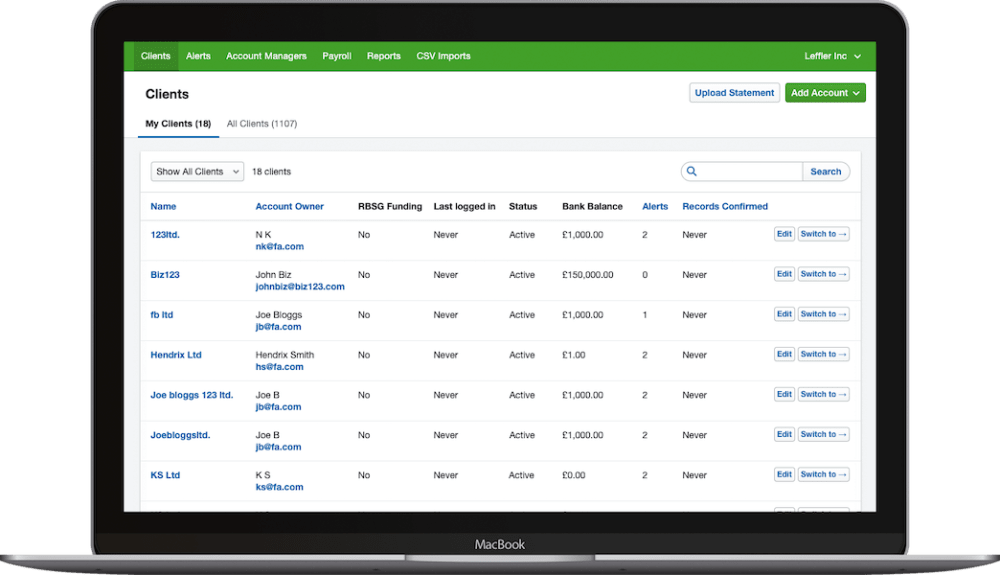Navigate to the Reports section
The image size is (1000, 575).
[x=383, y=56]
